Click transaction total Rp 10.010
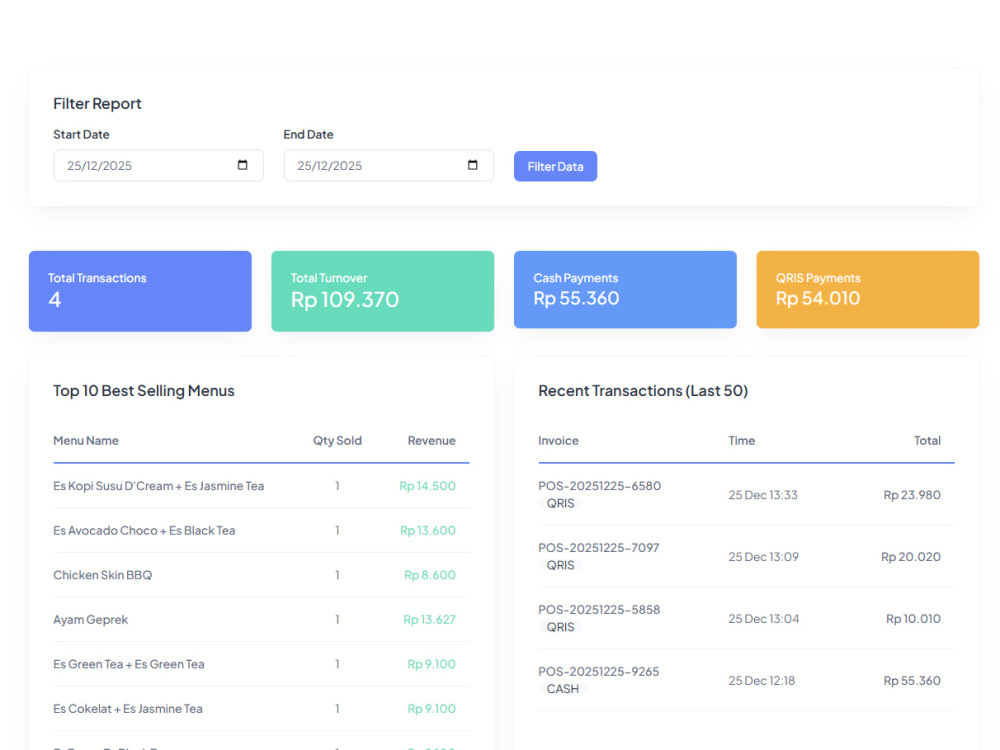The width and height of the screenshot is (1000, 750). pos(913,619)
